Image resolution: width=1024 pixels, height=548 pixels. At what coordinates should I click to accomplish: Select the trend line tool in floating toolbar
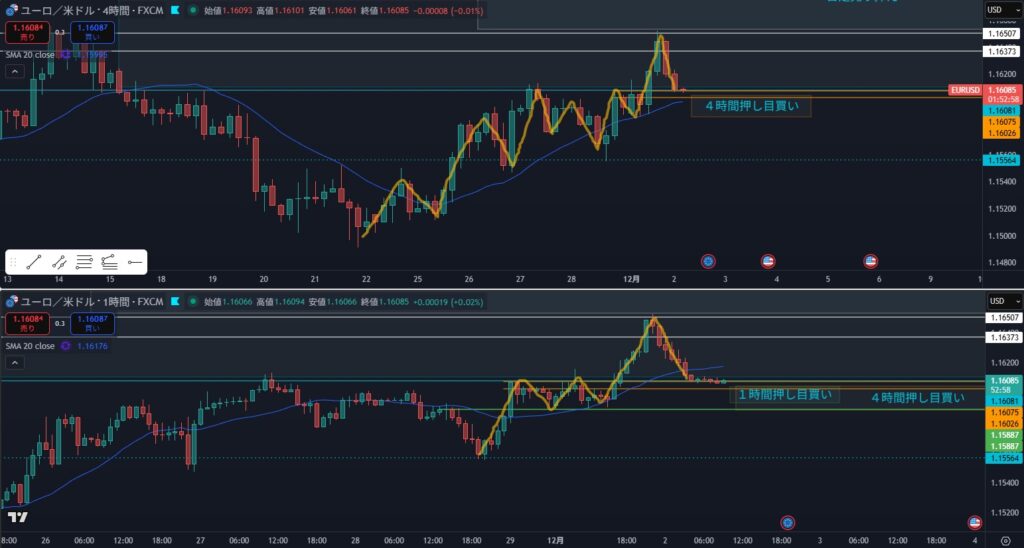(x=33, y=262)
